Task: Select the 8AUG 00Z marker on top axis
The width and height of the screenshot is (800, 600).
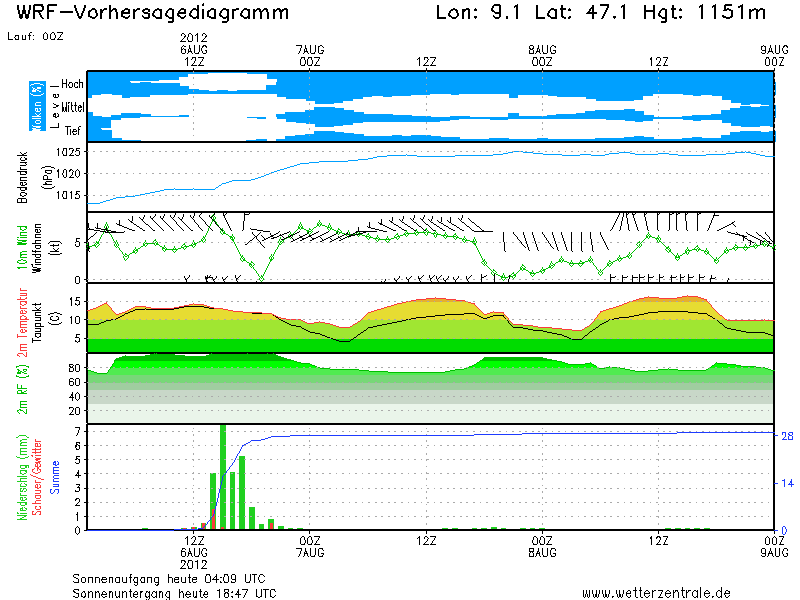Action: 542,55
